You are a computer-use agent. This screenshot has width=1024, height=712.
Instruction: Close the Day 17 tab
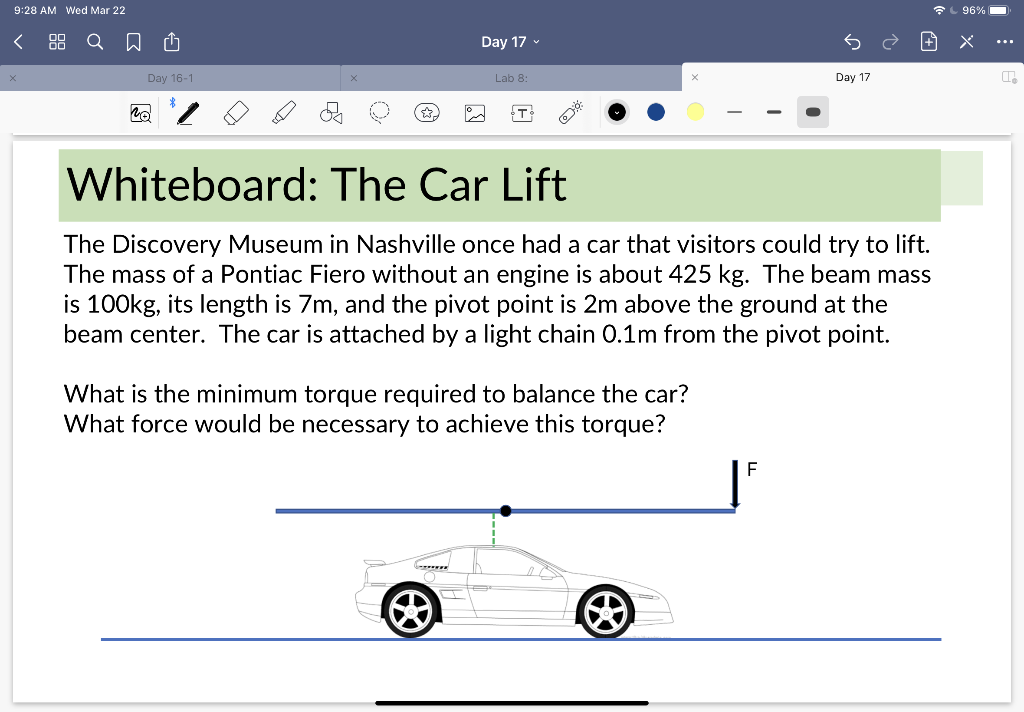[695, 77]
